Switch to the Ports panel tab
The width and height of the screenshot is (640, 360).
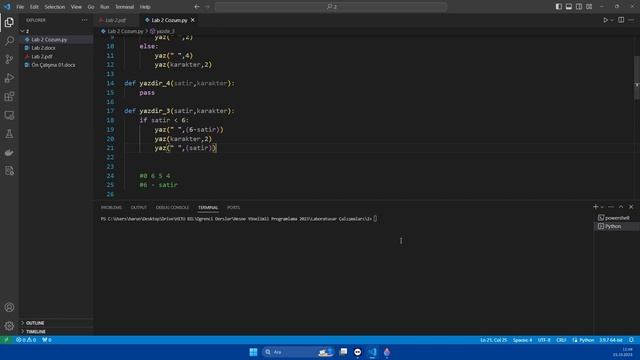pos(233,207)
